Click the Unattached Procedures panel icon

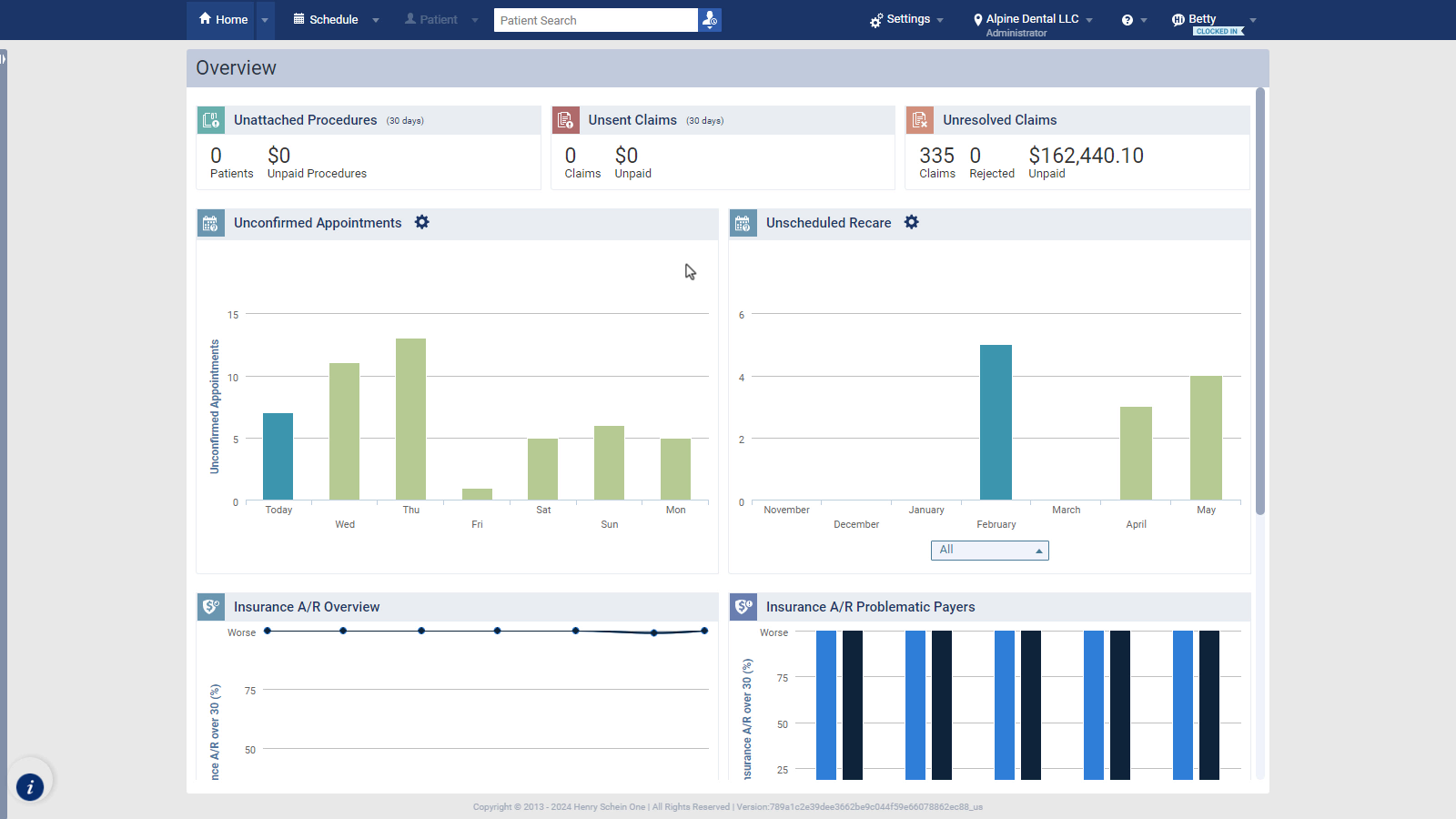point(211,120)
